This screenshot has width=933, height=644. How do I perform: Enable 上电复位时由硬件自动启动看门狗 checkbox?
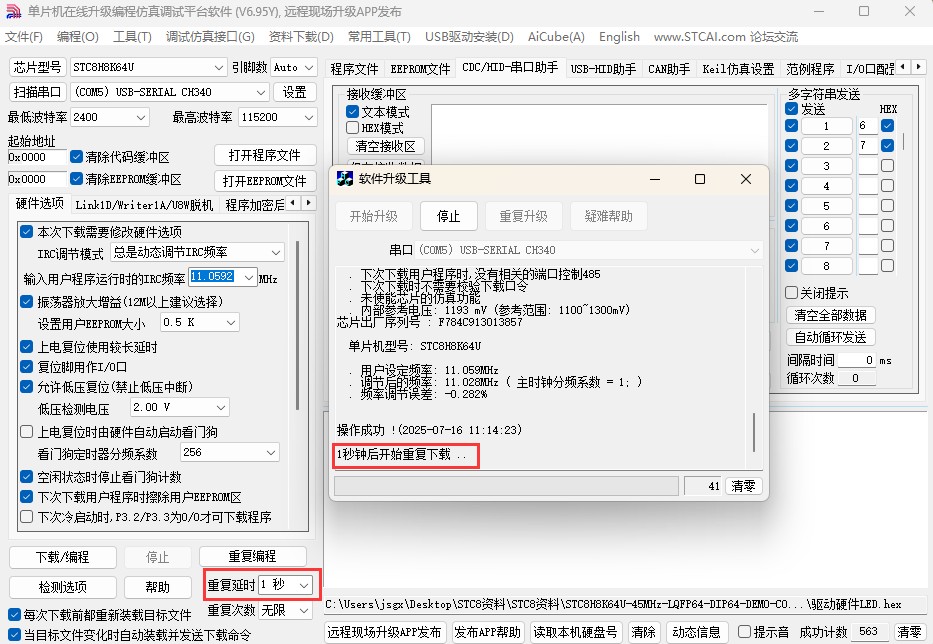pyautogui.click(x=27, y=432)
